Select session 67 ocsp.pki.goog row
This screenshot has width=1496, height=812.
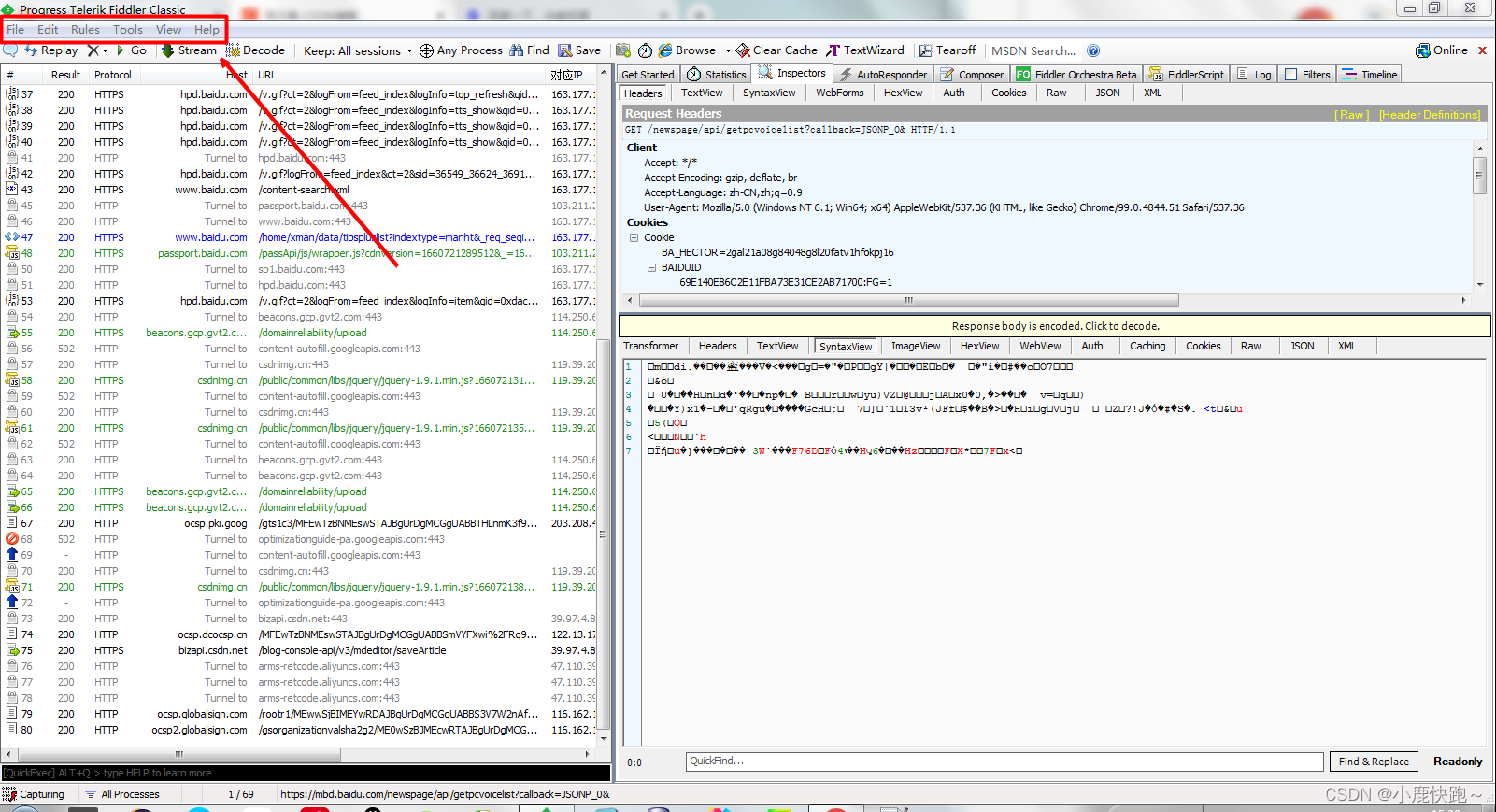(299, 523)
